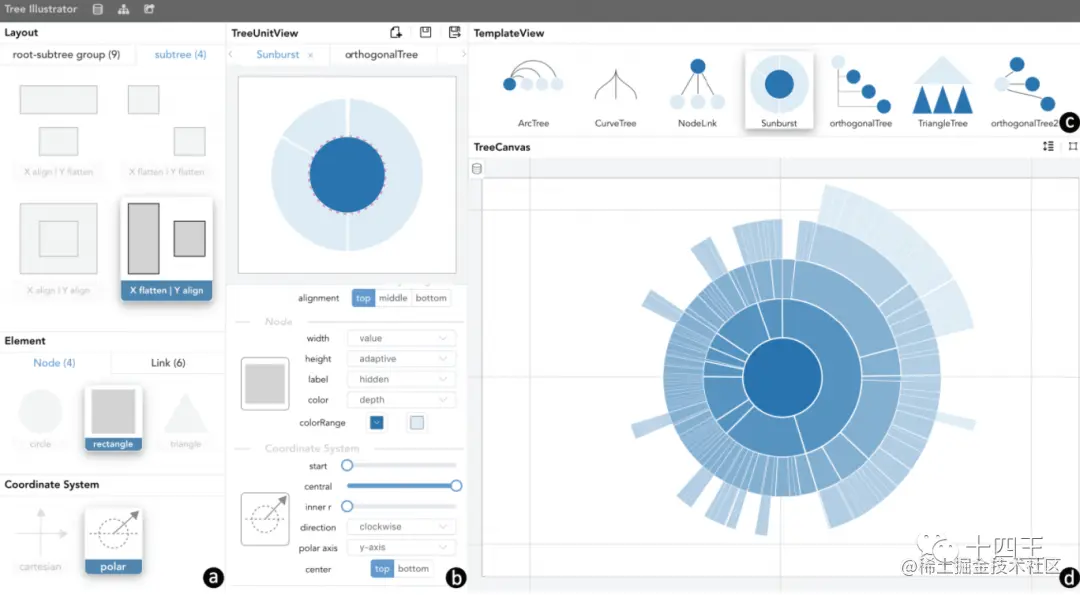Image resolution: width=1080 pixels, height=595 pixels.
Task: Select the cartesian coordinate system
Action: (41, 540)
